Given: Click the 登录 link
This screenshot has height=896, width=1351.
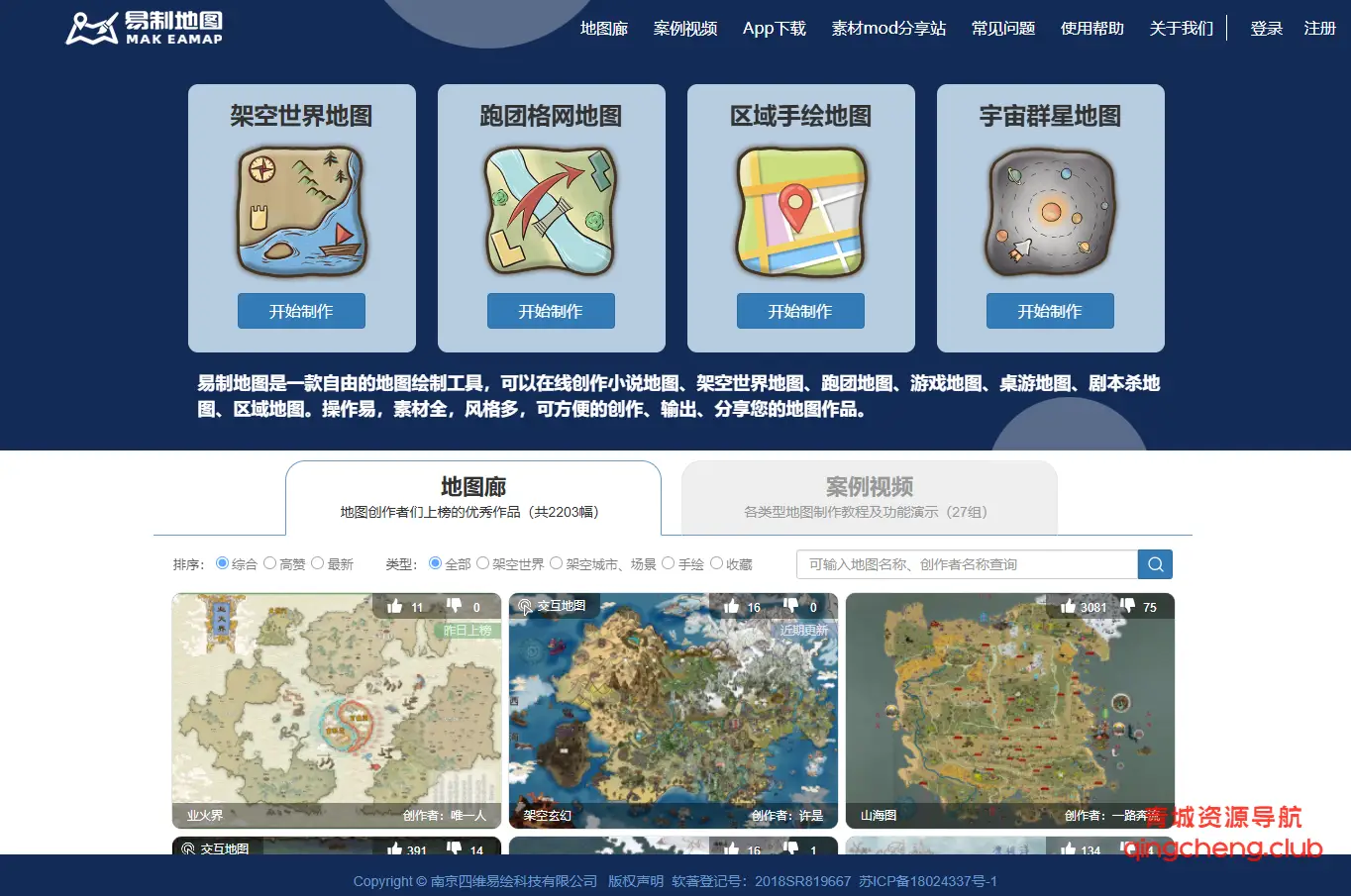Looking at the screenshot, I should point(1266,29).
